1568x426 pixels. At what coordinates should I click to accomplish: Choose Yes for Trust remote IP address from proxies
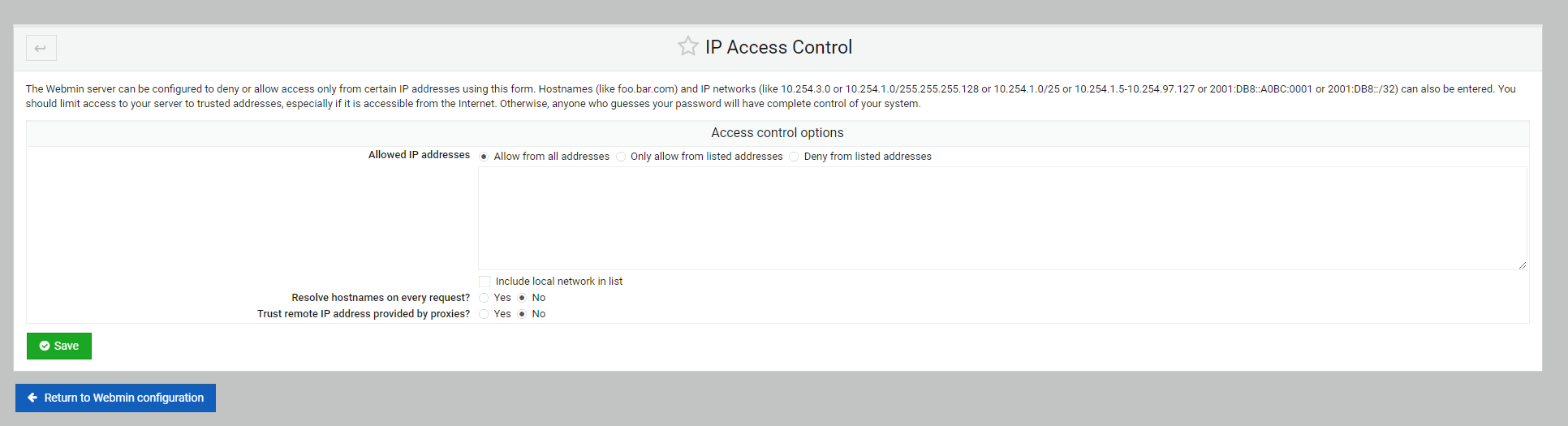[484, 314]
